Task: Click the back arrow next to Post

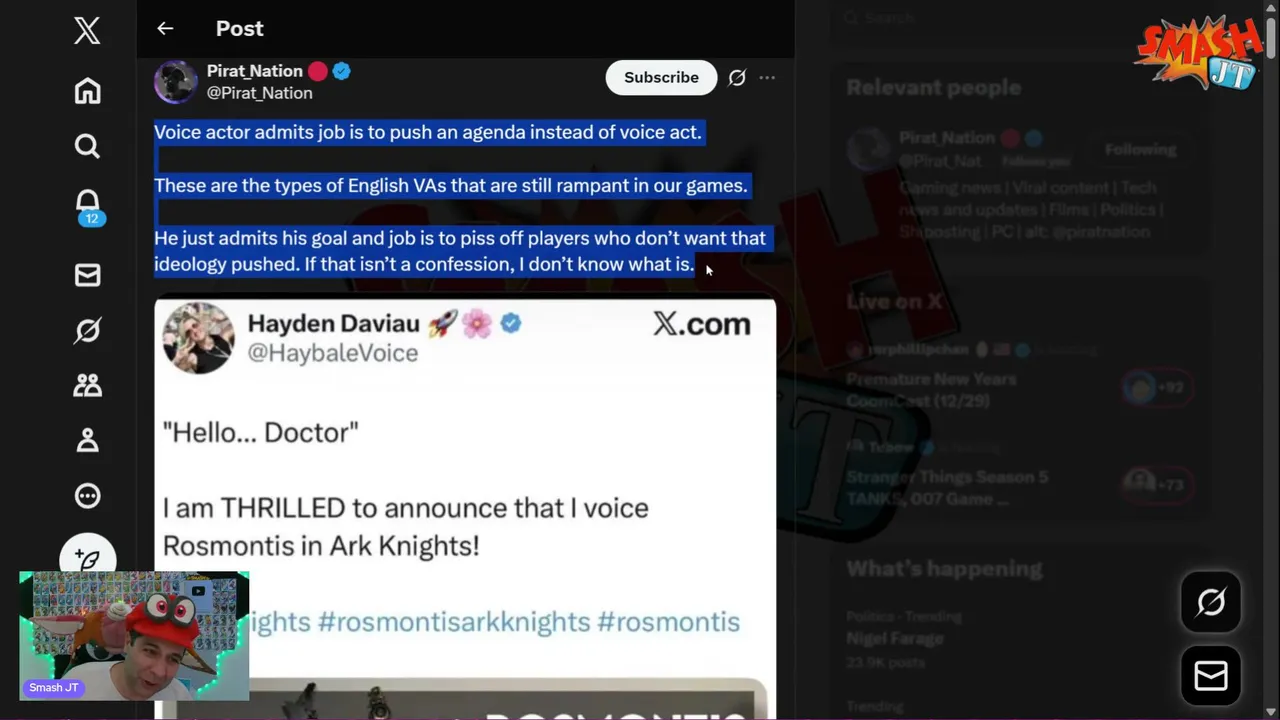Action: click(165, 29)
